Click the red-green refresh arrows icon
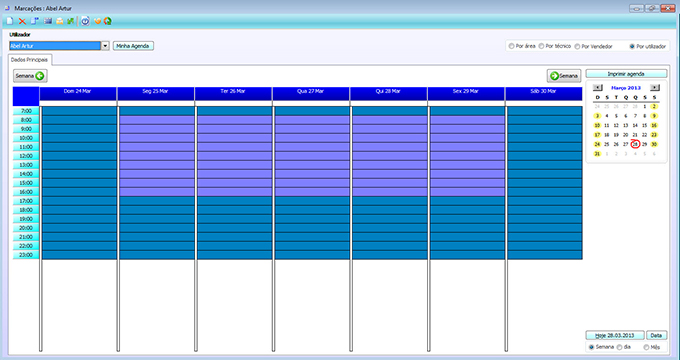 click(107, 21)
